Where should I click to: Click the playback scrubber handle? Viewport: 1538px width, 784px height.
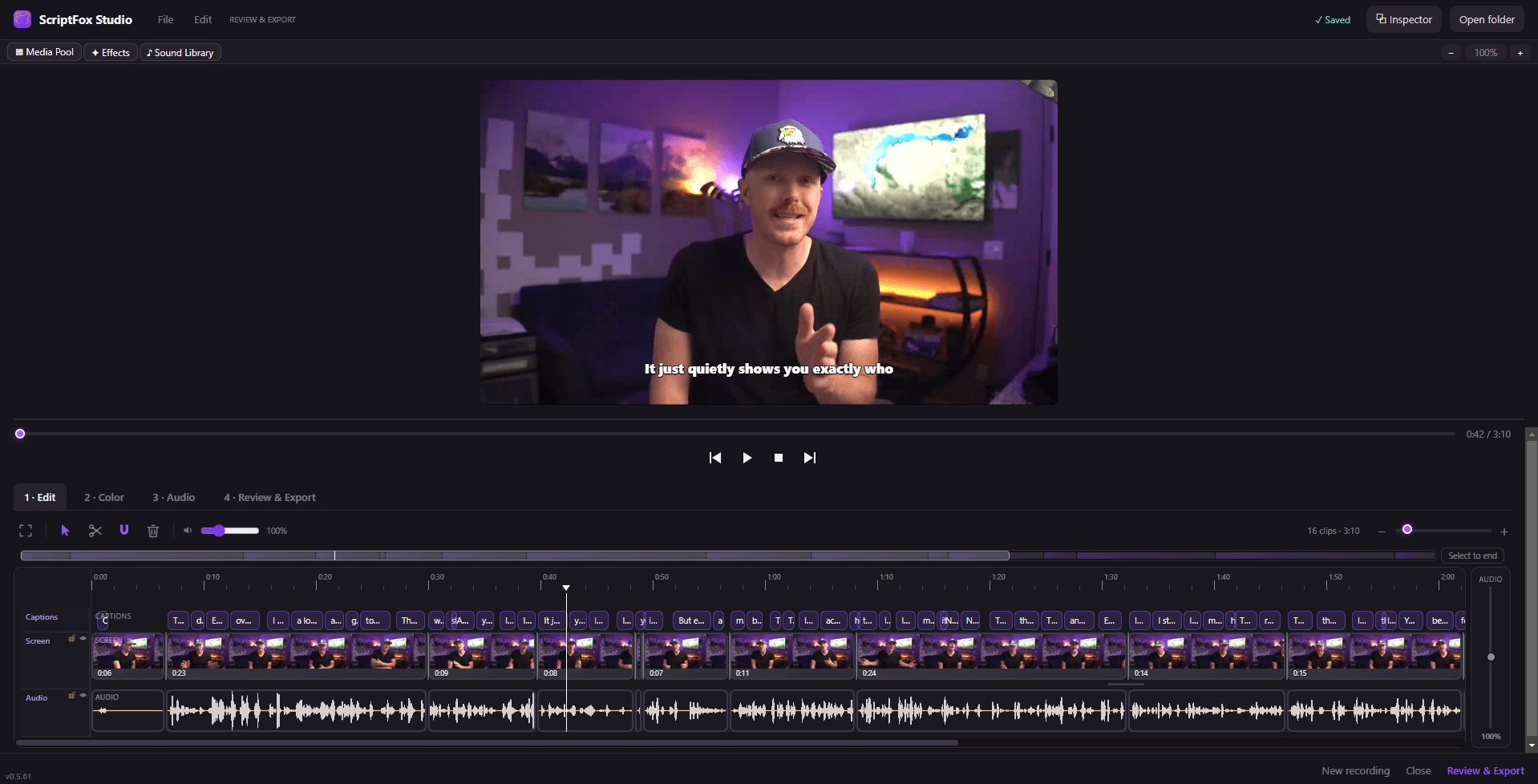coord(20,434)
